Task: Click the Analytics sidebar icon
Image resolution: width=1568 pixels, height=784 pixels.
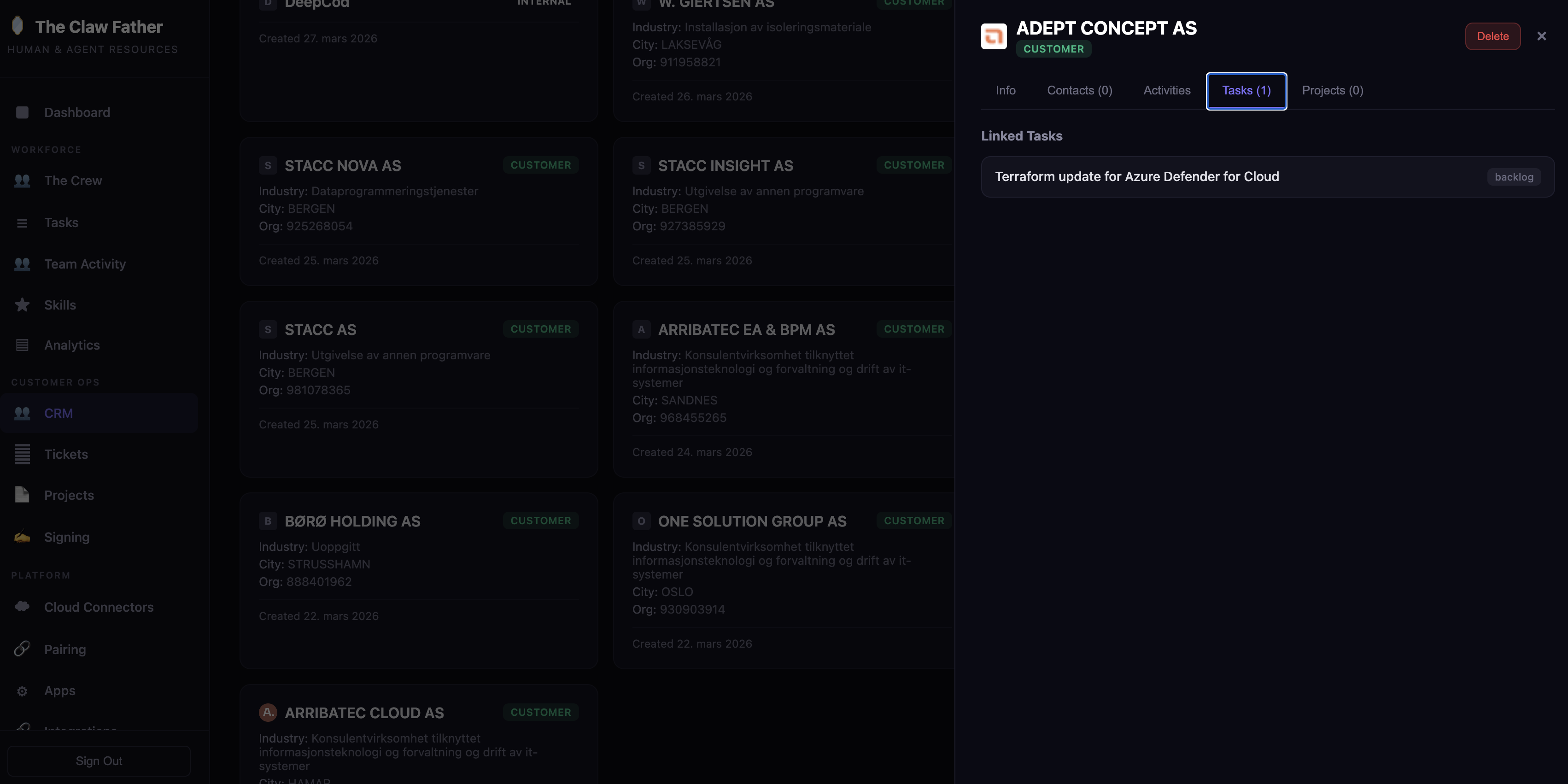Action: (x=22, y=345)
